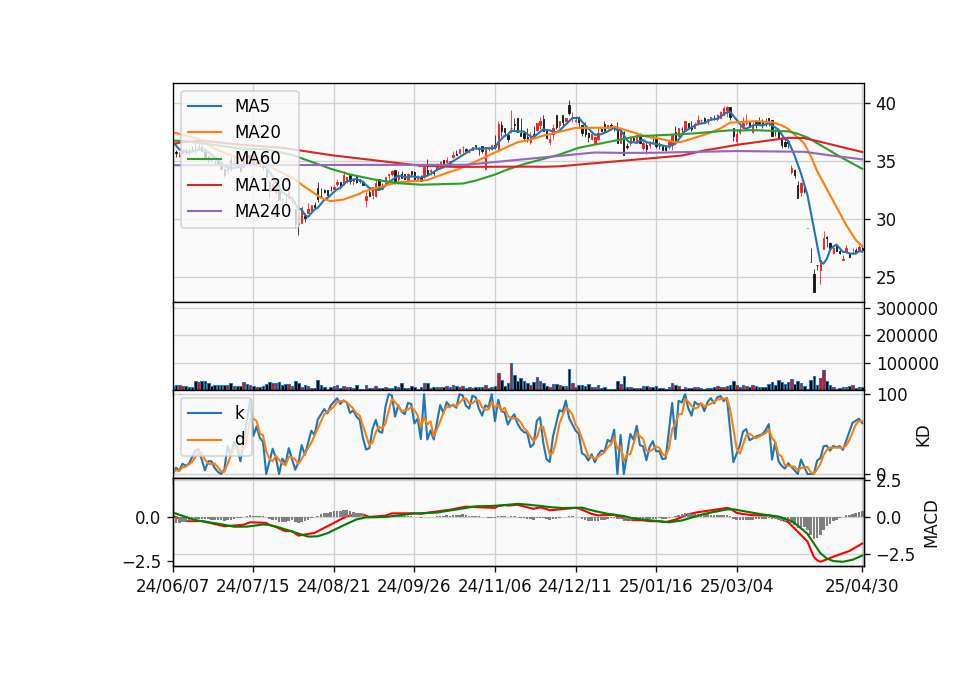Click date label 25/03/04
Viewport: 960px width, 690px height.
(737, 586)
